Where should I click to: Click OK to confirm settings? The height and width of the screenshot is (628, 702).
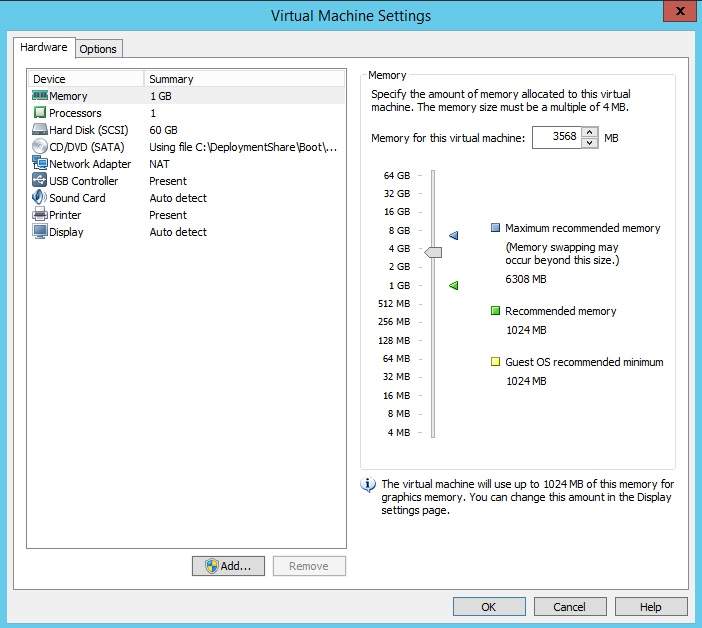click(x=488, y=607)
